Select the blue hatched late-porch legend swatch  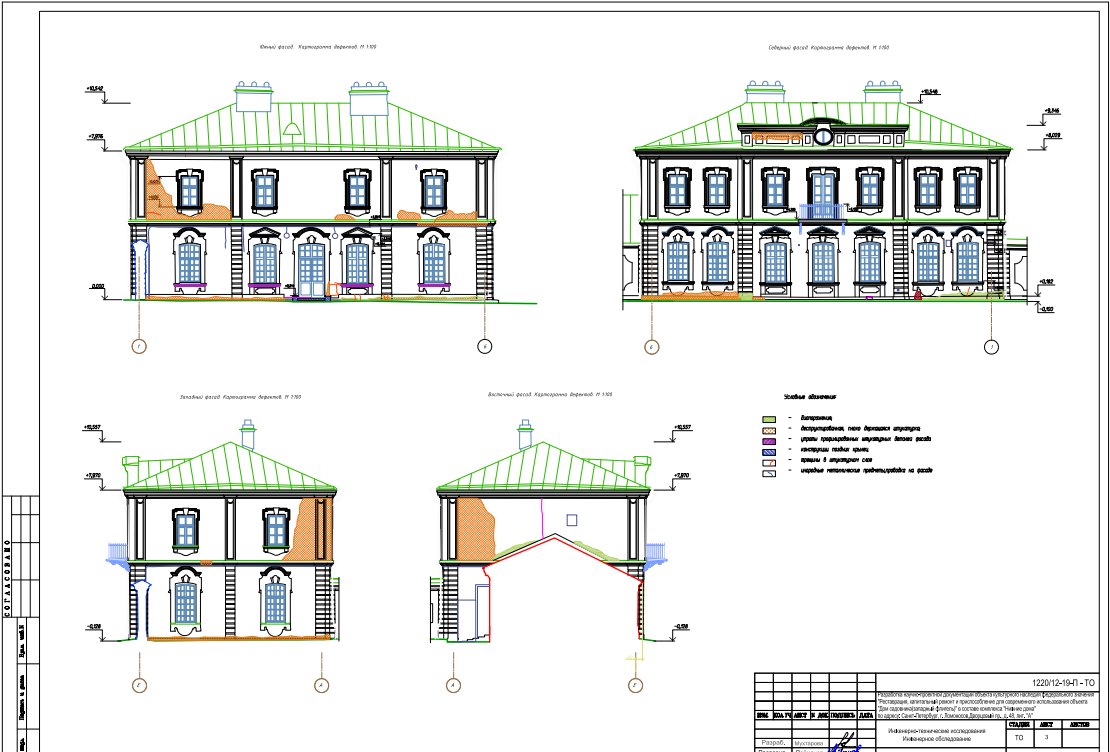(x=769, y=451)
